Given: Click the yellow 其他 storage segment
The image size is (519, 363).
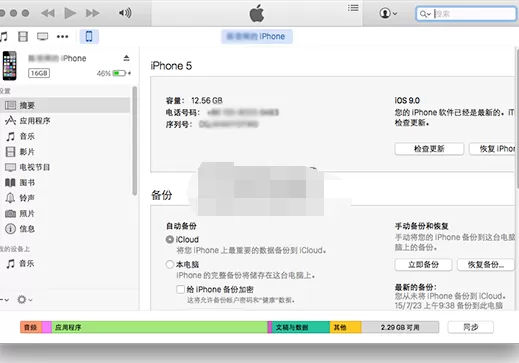Looking at the screenshot, I should click(x=346, y=327).
